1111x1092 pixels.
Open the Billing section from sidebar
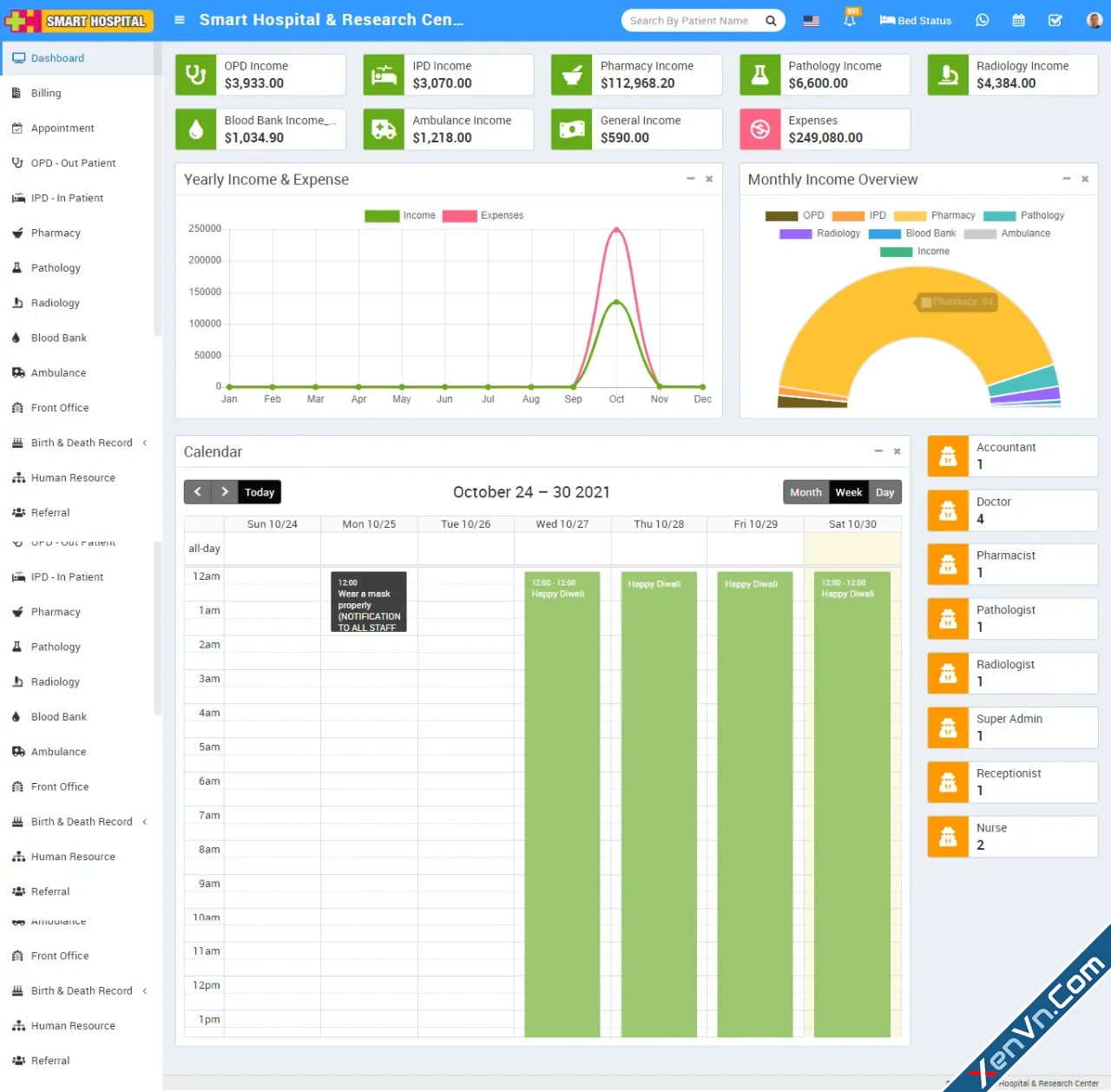point(46,93)
